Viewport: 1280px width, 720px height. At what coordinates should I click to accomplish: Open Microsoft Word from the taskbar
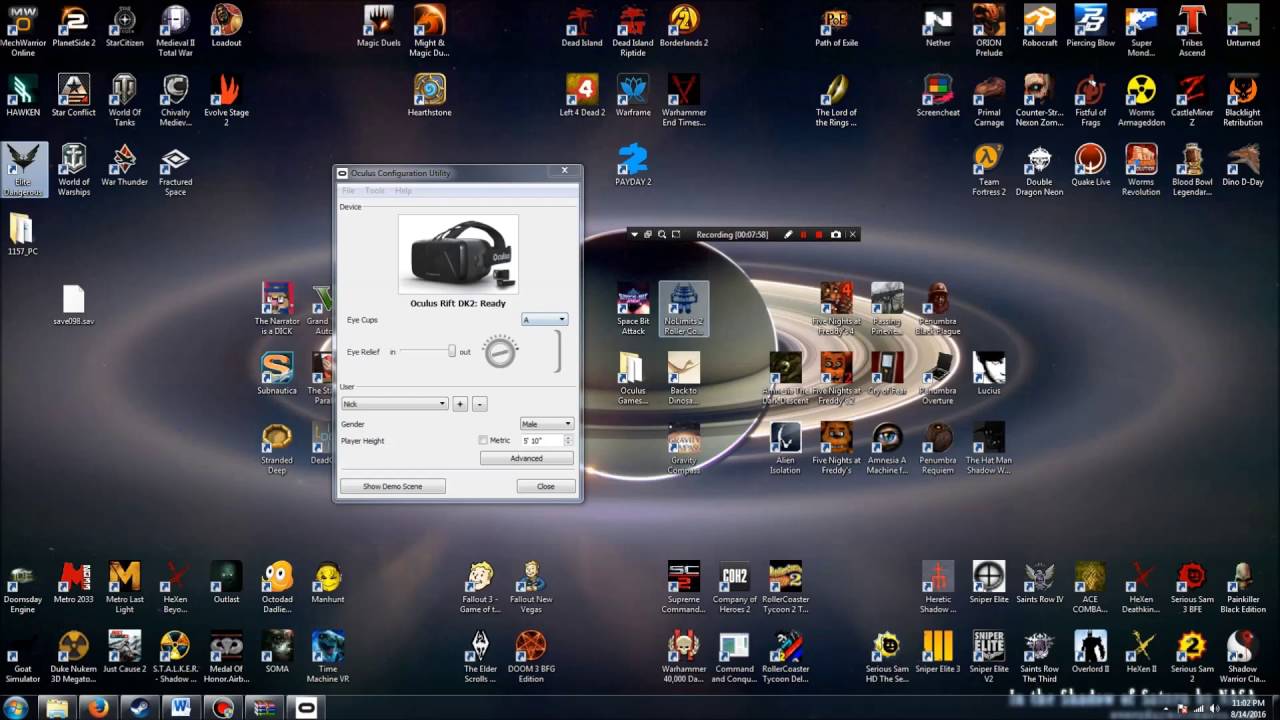point(180,708)
